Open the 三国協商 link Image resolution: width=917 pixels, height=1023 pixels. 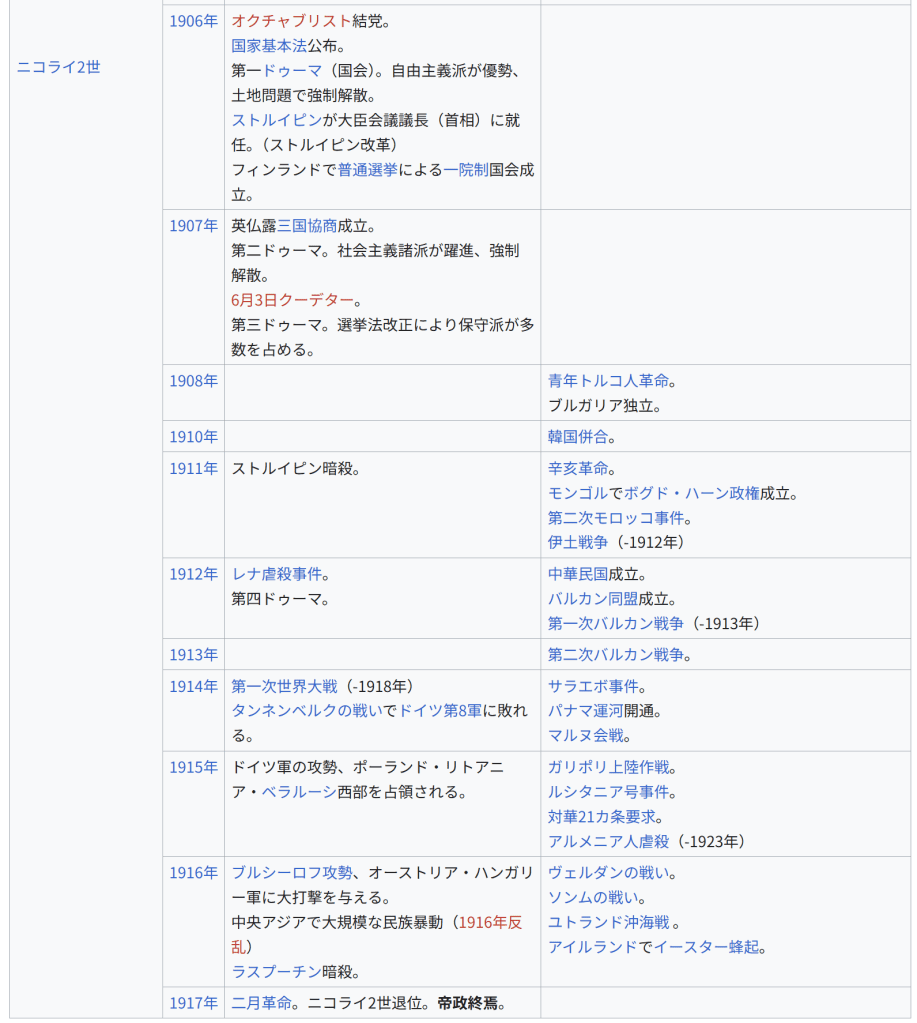coord(307,226)
